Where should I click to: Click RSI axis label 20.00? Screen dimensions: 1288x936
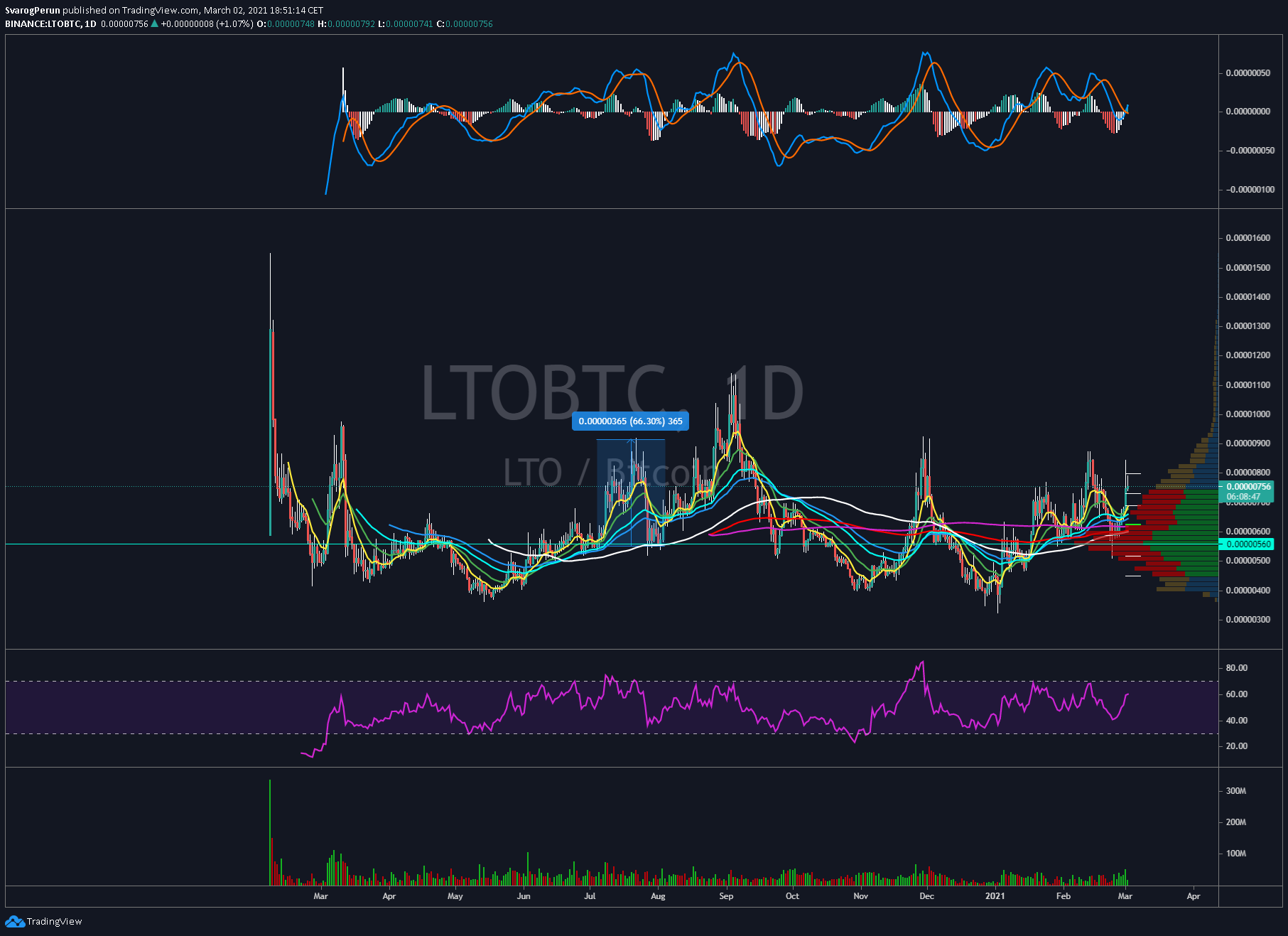coord(1236,746)
